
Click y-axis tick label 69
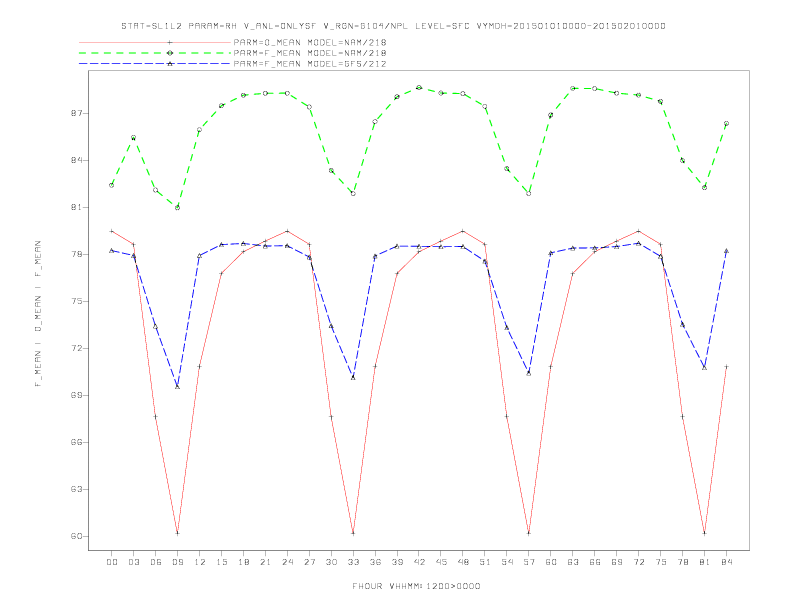click(77, 395)
